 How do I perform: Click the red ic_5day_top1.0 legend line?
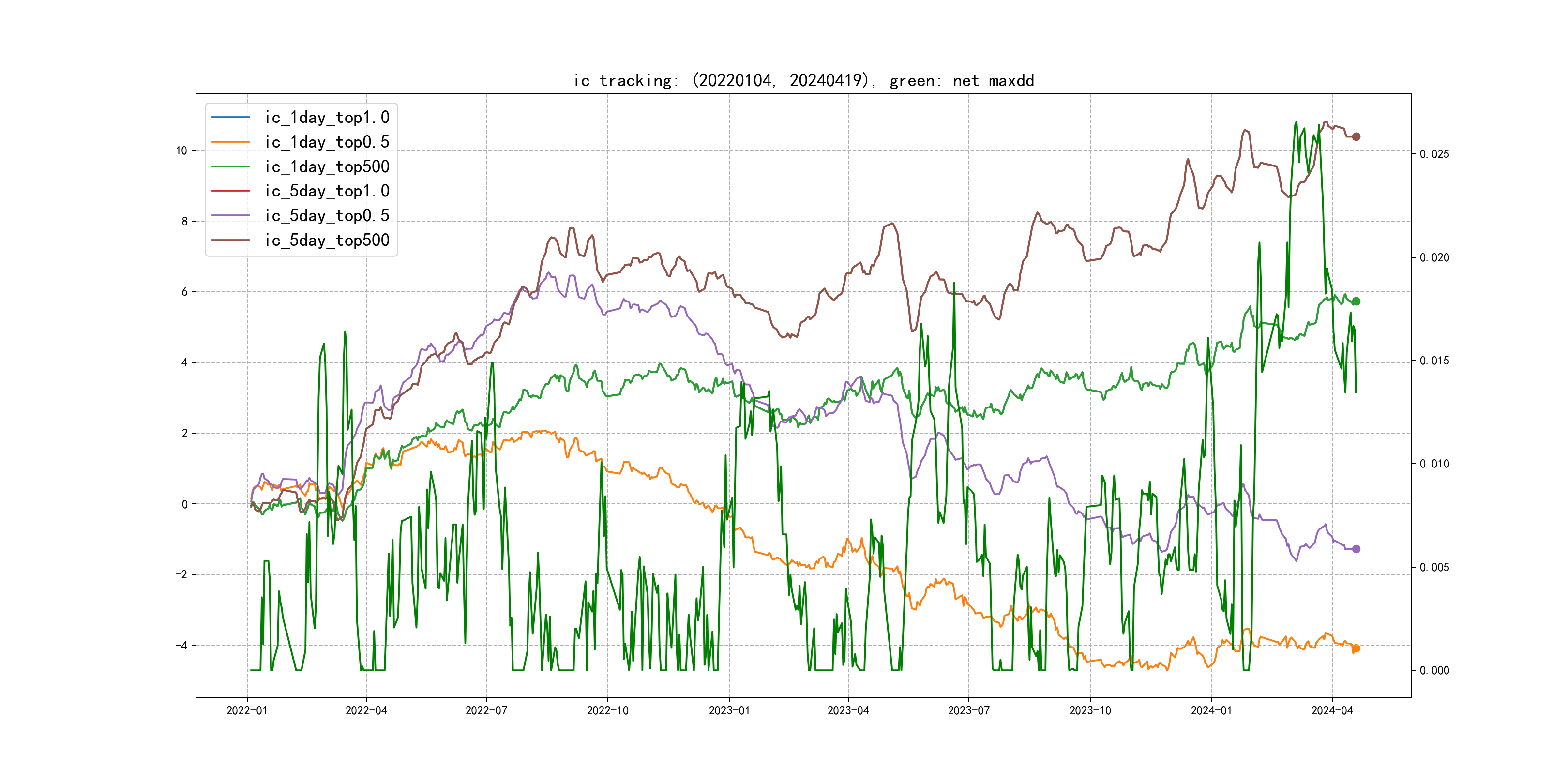point(230,191)
